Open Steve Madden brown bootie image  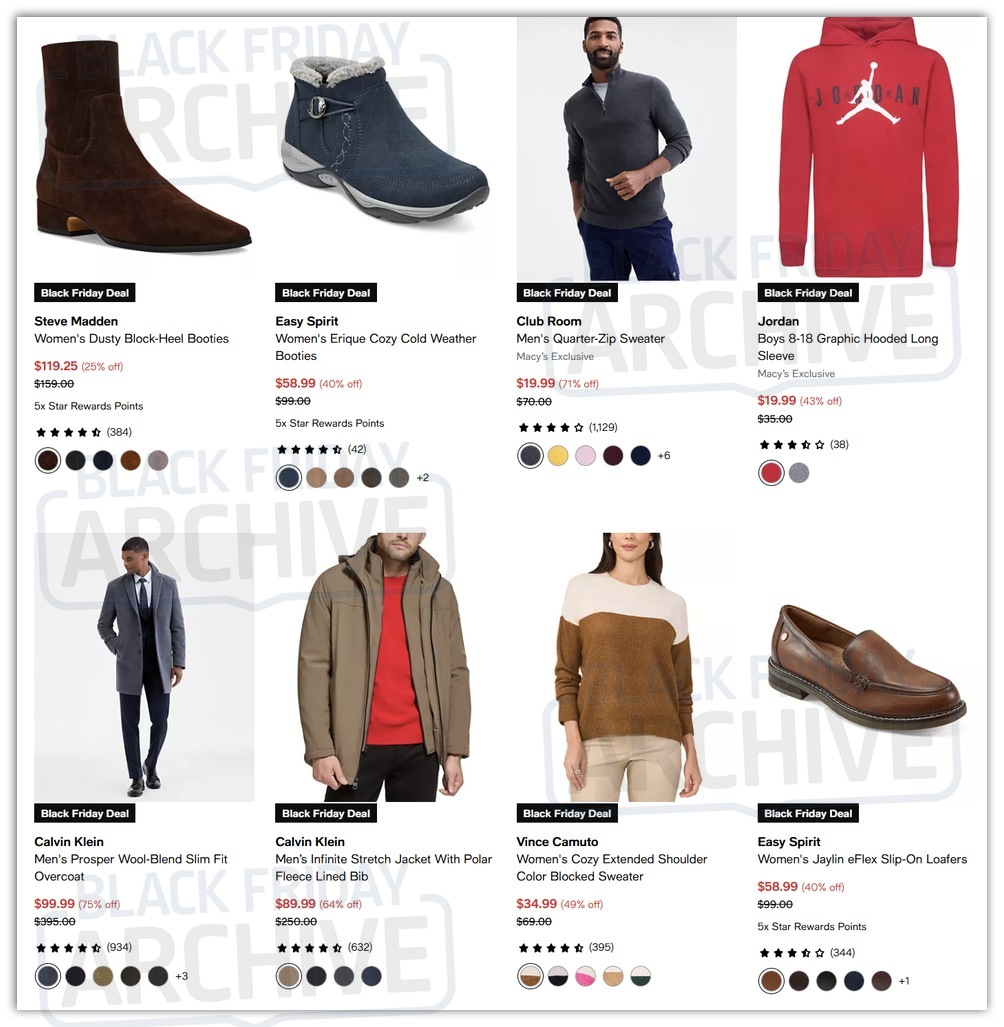click(x=144, y=149)
